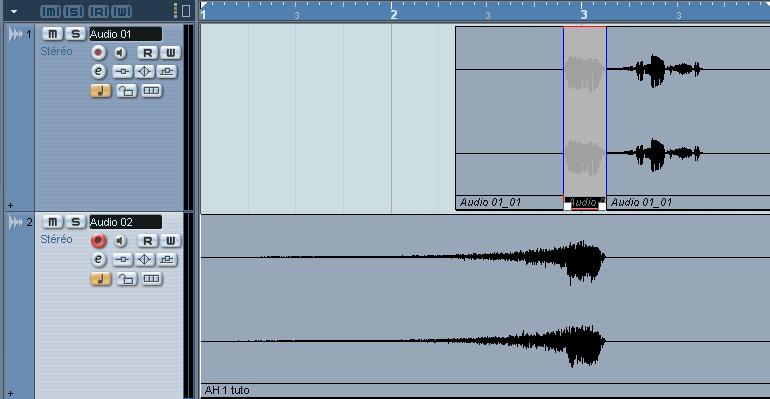Solo the Audio 01 track
The width and height of the screenshot is (770, 399).
pyautogui.click(x=75, y=34)
